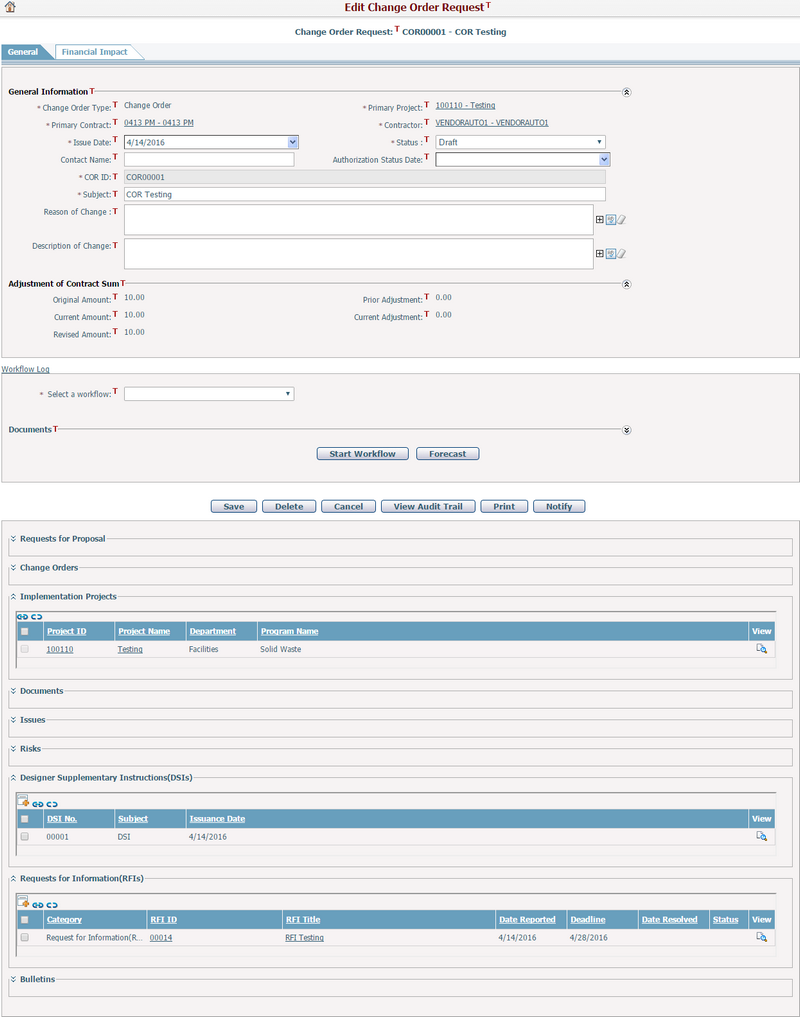Click the eraser icon beside Reason of Change
Screen dimensions: 800x1017
pyautogui.click(x=621, y=220)
